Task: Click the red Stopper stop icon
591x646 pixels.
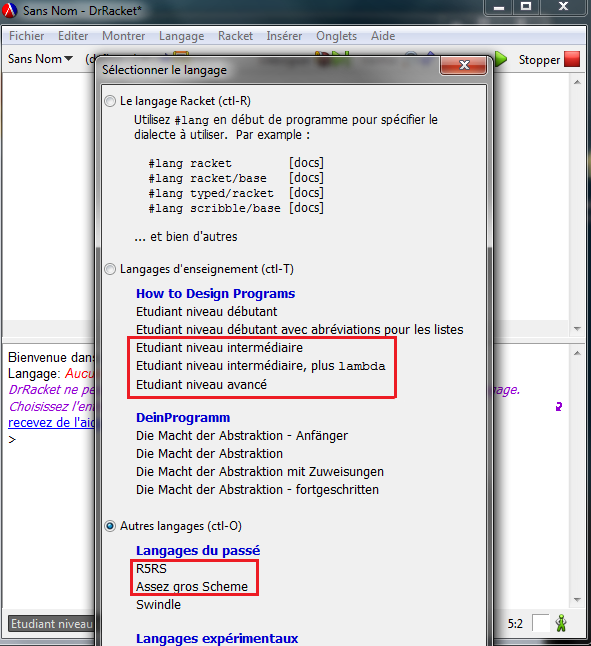Action: click(x=572, y=59)
